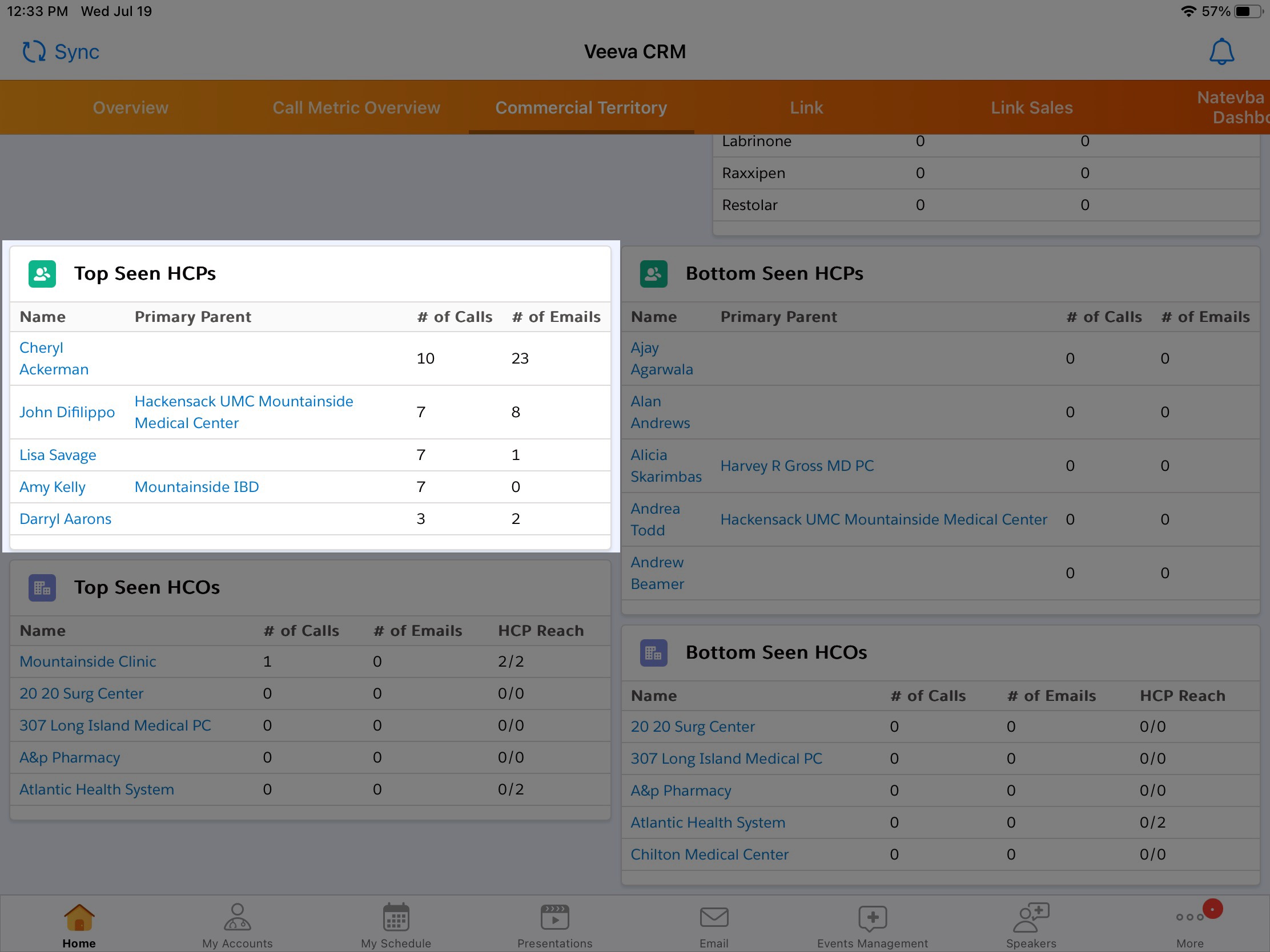Click the Top Seen HCPs green icon

pyautogui.click(x=42, y=274)
